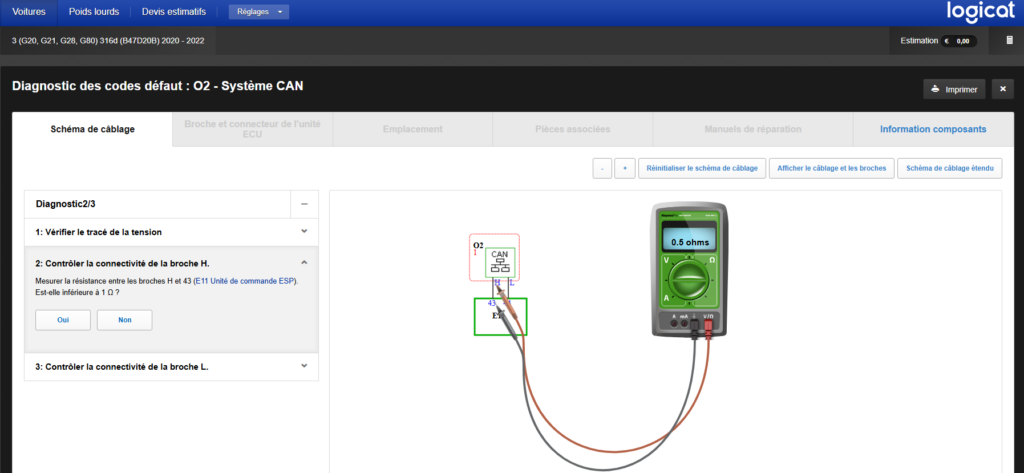Open the Poids lourds menu
Screen dimensions: 1024x473
click(94, 12)
